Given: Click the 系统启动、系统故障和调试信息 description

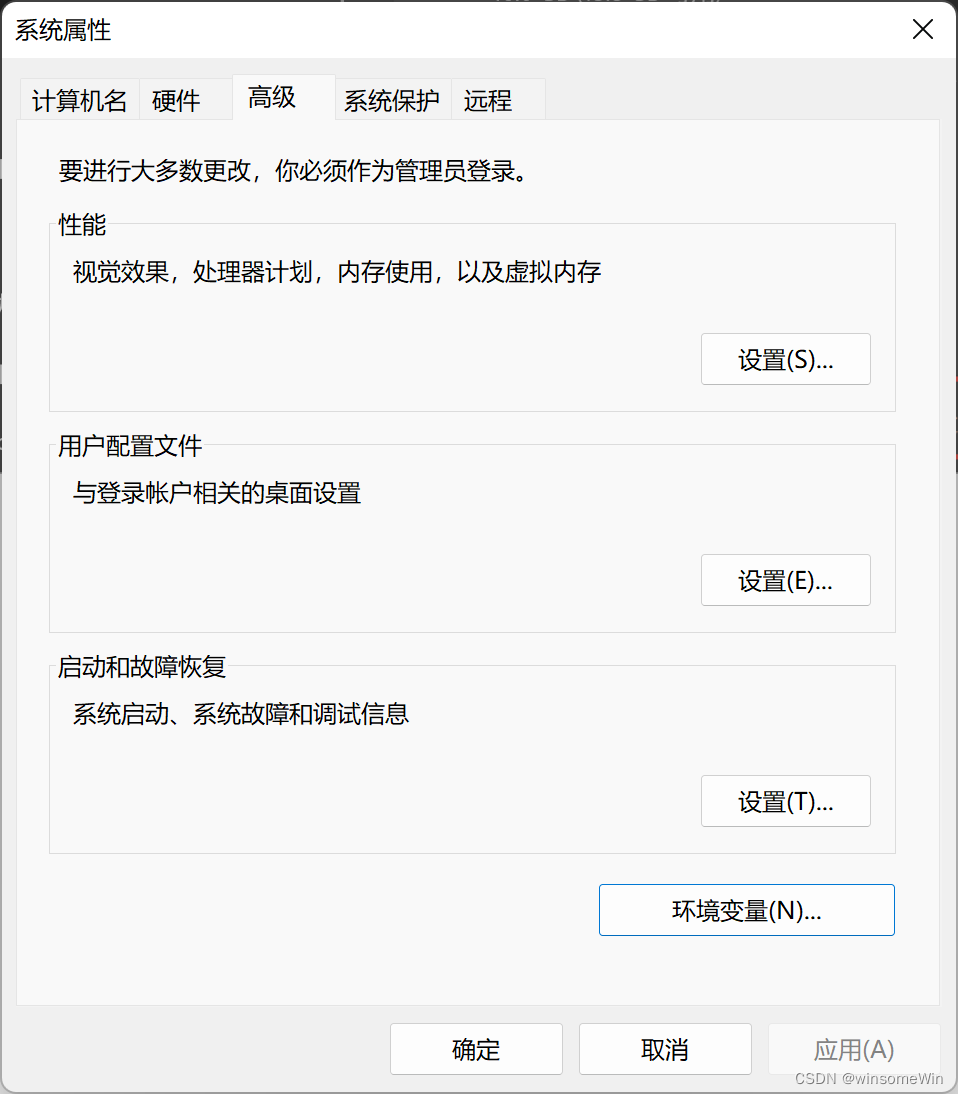Looking at the screenshot, I should (x=241, y=714).
